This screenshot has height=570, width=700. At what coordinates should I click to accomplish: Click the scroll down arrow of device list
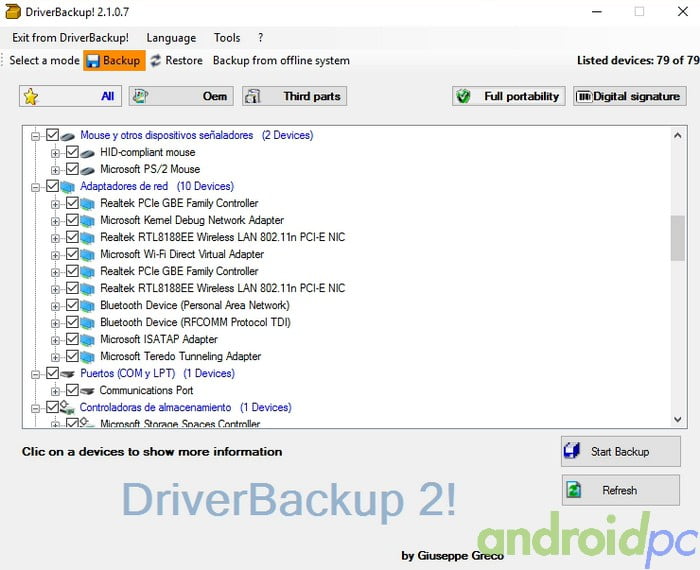(x=677, y=419)
